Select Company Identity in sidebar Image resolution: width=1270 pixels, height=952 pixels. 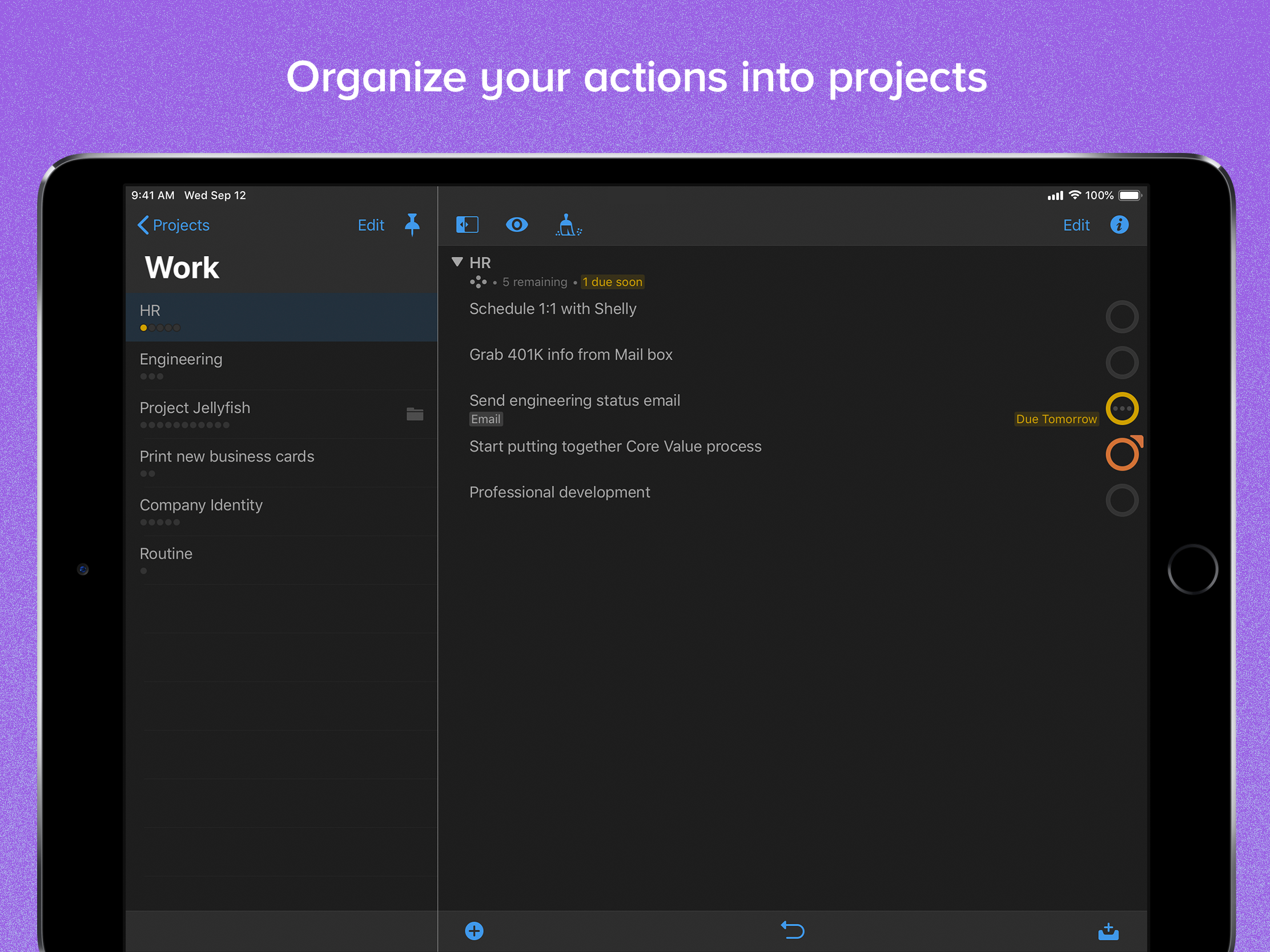[201, 505]
